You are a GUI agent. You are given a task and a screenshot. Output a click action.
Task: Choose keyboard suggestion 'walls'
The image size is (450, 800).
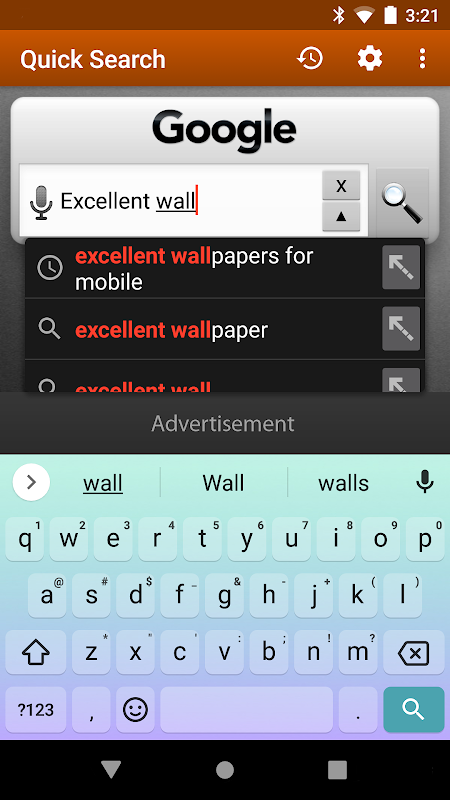(343, 483)
